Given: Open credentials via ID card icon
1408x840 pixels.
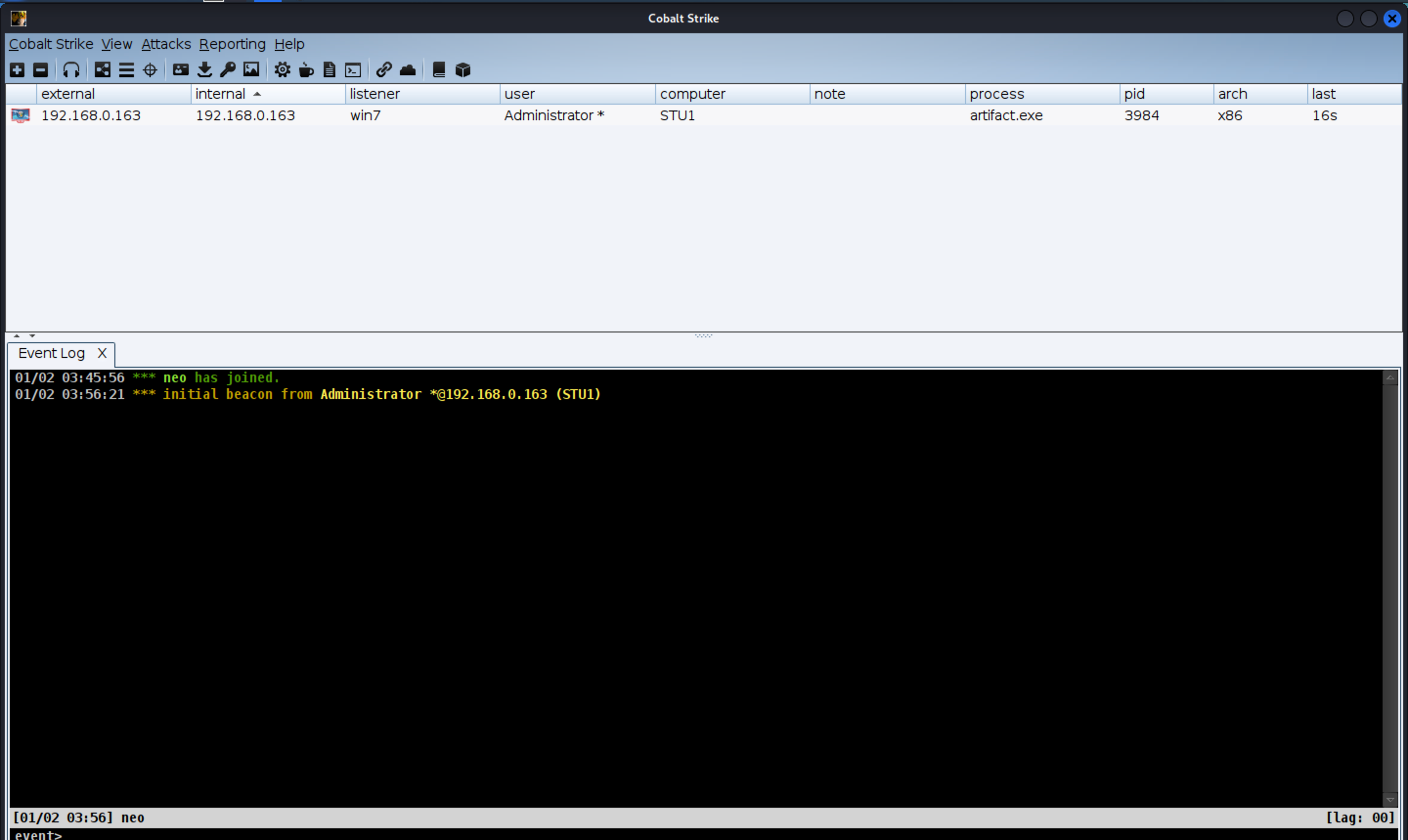Looking at the screenshot, I should pos(180,69).
